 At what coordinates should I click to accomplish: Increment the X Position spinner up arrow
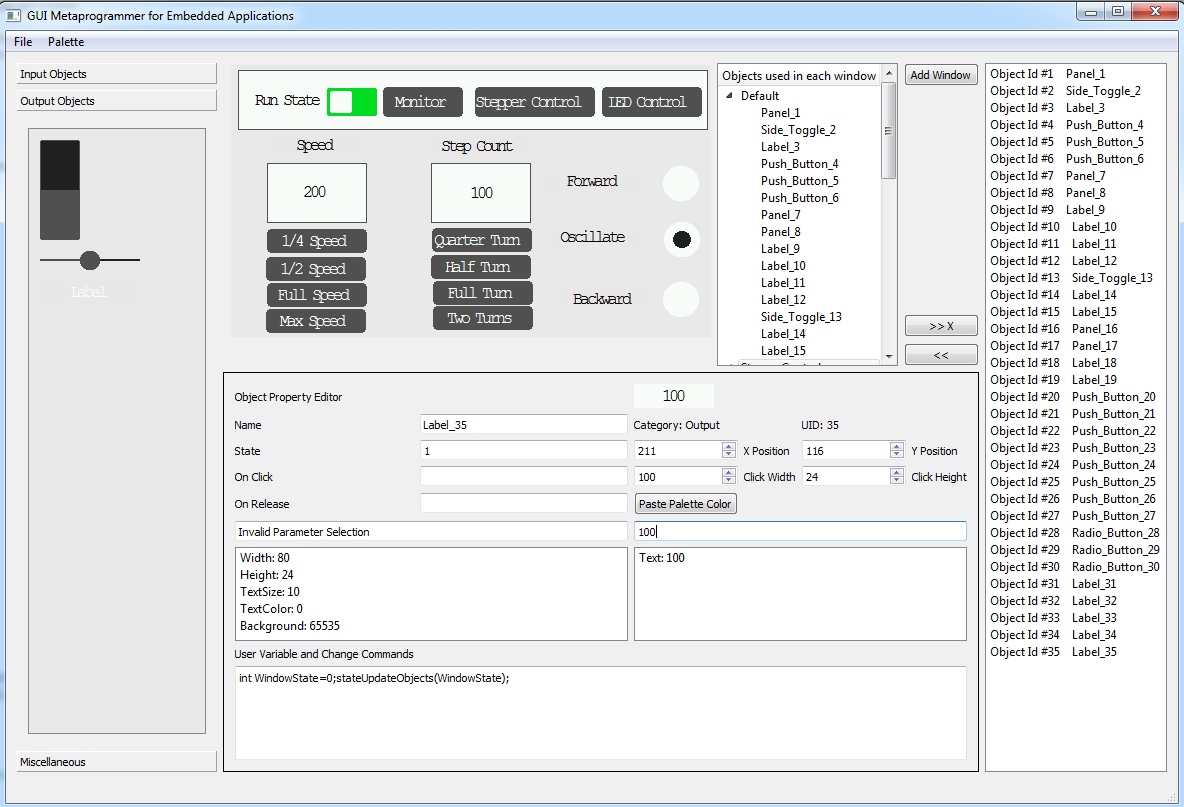click(728, 446)
